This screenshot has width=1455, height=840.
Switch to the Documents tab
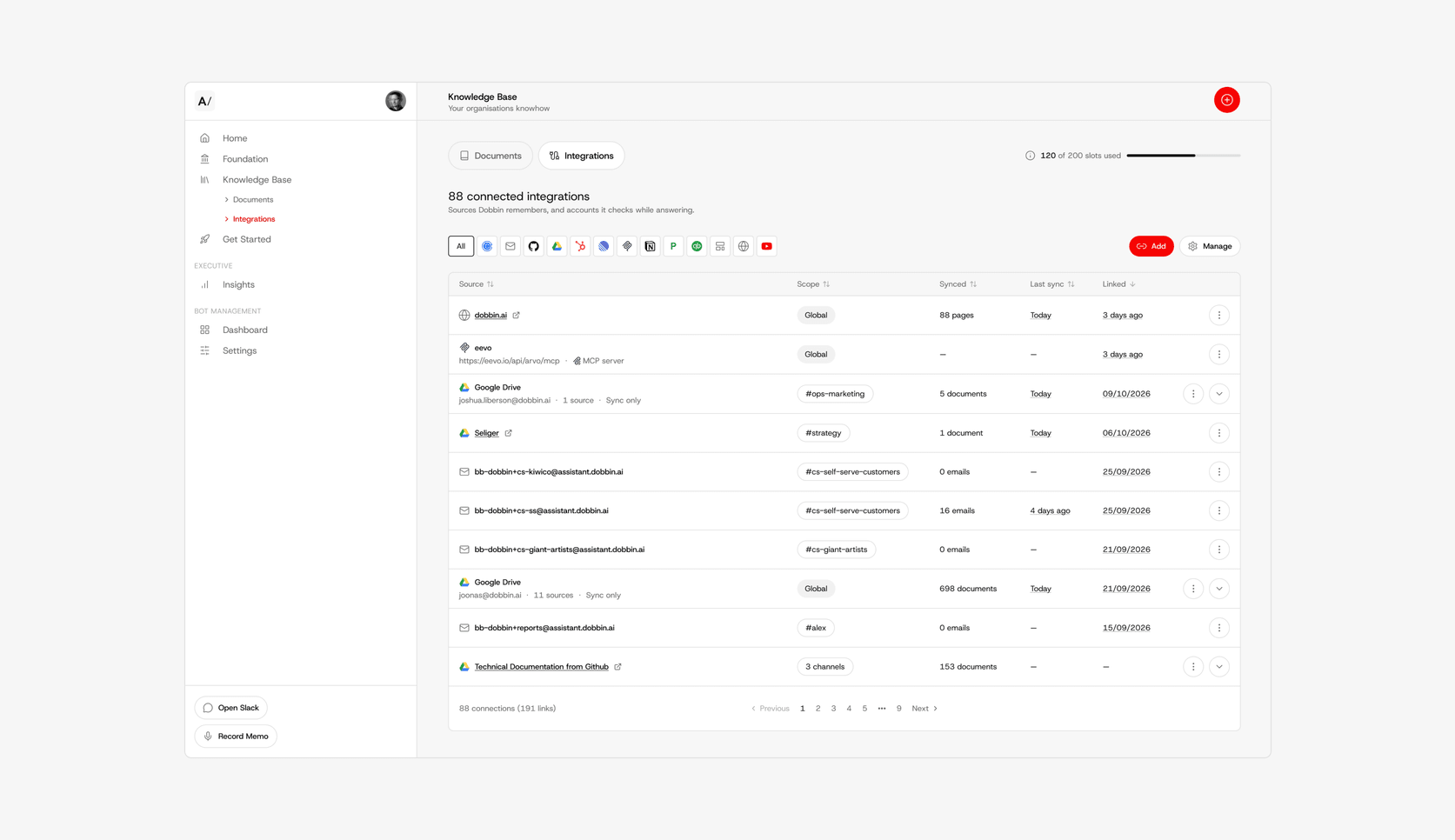point(491,156)
